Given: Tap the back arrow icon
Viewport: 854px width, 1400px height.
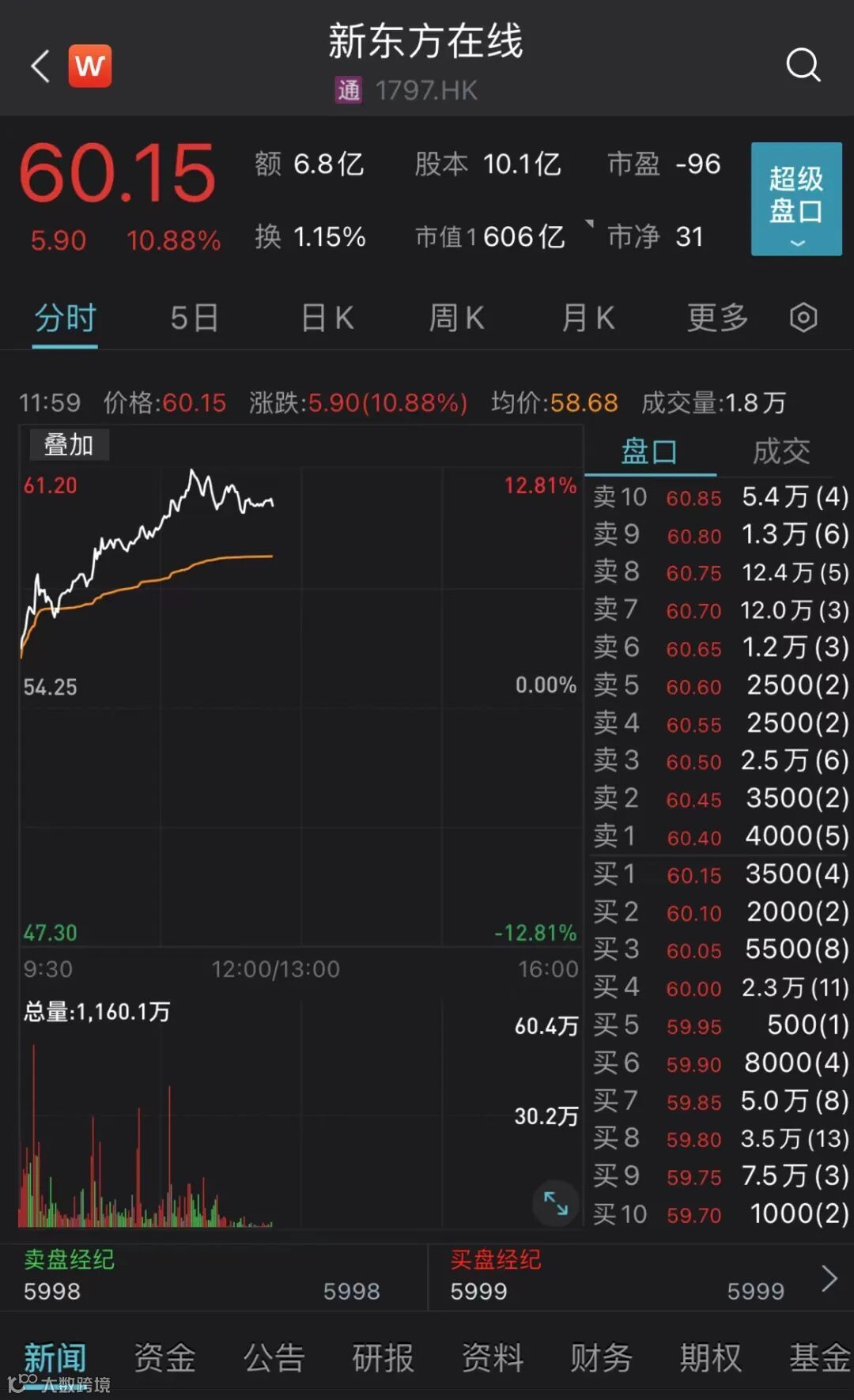Looking at the screenshot, I should 40,66.
